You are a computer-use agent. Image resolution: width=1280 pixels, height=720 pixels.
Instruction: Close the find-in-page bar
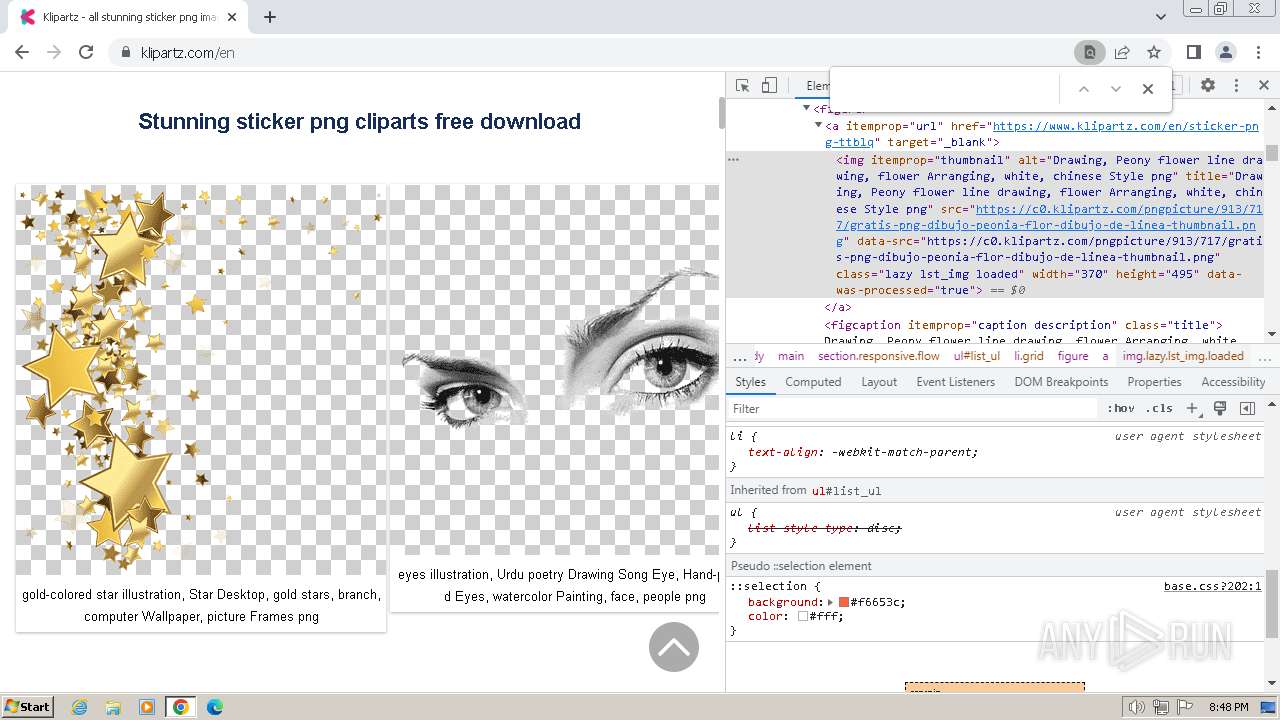pyautogui.click(x=1148, y=89)
